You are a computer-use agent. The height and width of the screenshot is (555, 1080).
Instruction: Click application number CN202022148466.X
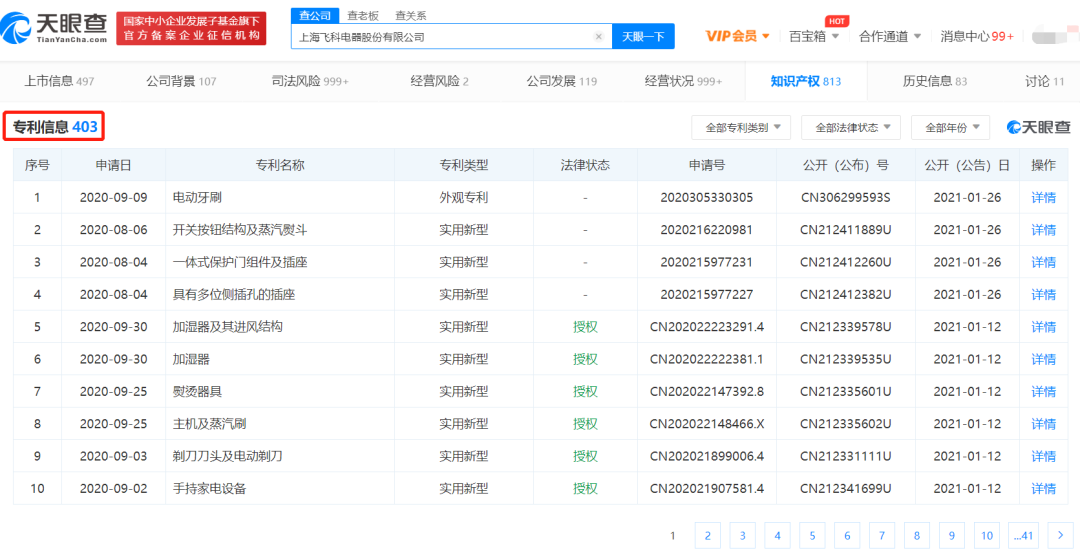point(707,424)
